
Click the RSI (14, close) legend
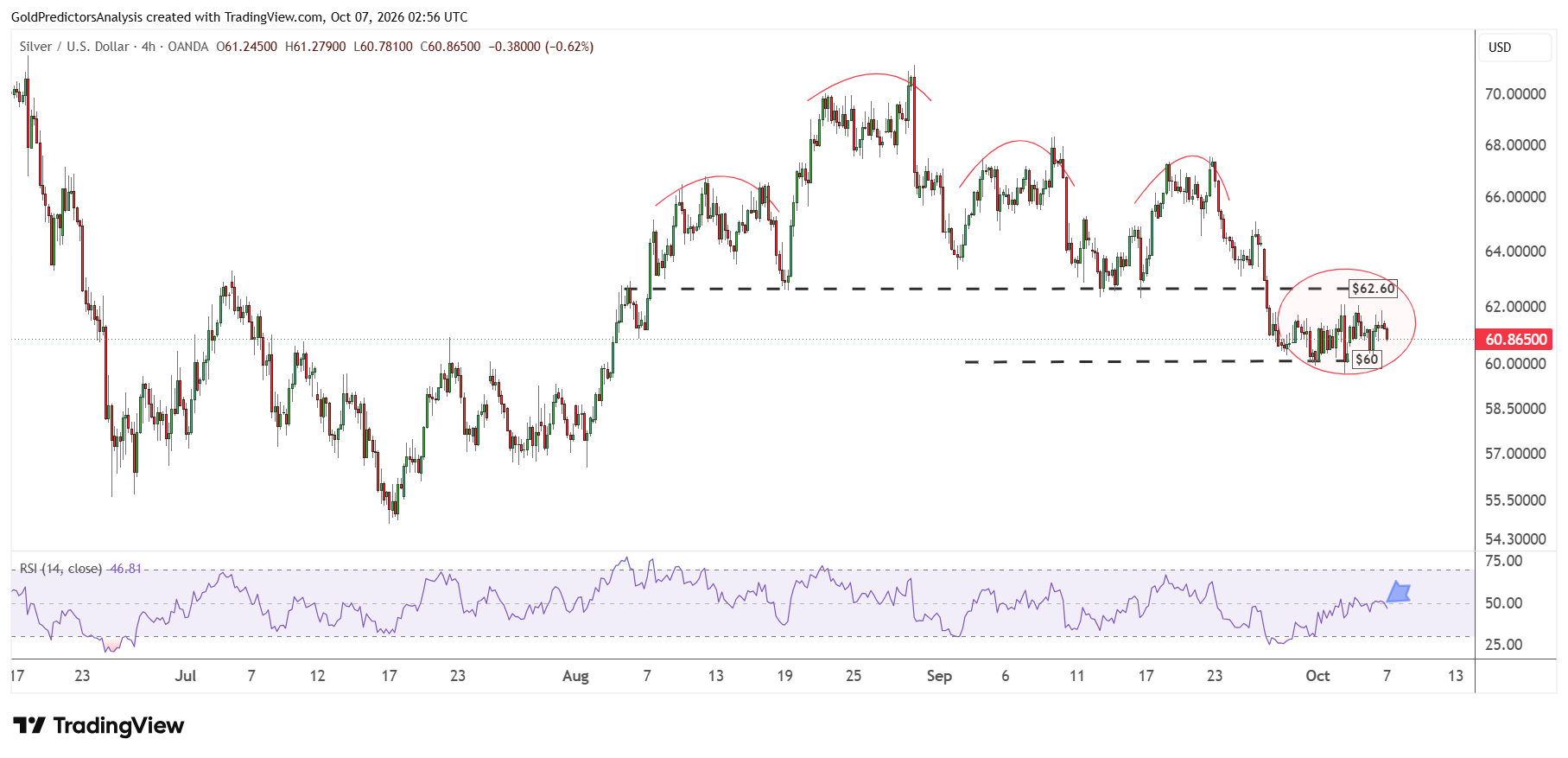click(x=60, y=569)
